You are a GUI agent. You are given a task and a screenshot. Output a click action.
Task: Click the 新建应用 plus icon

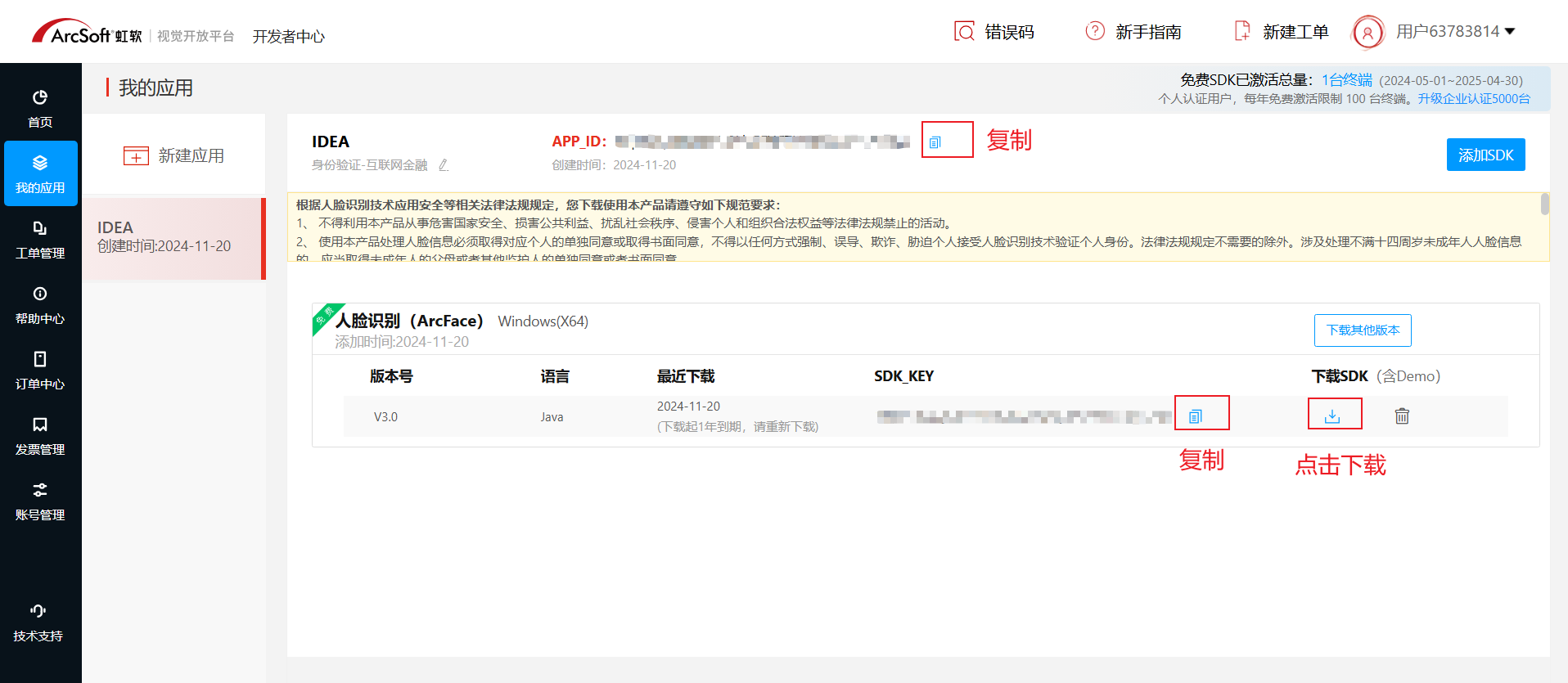[136, 155]
